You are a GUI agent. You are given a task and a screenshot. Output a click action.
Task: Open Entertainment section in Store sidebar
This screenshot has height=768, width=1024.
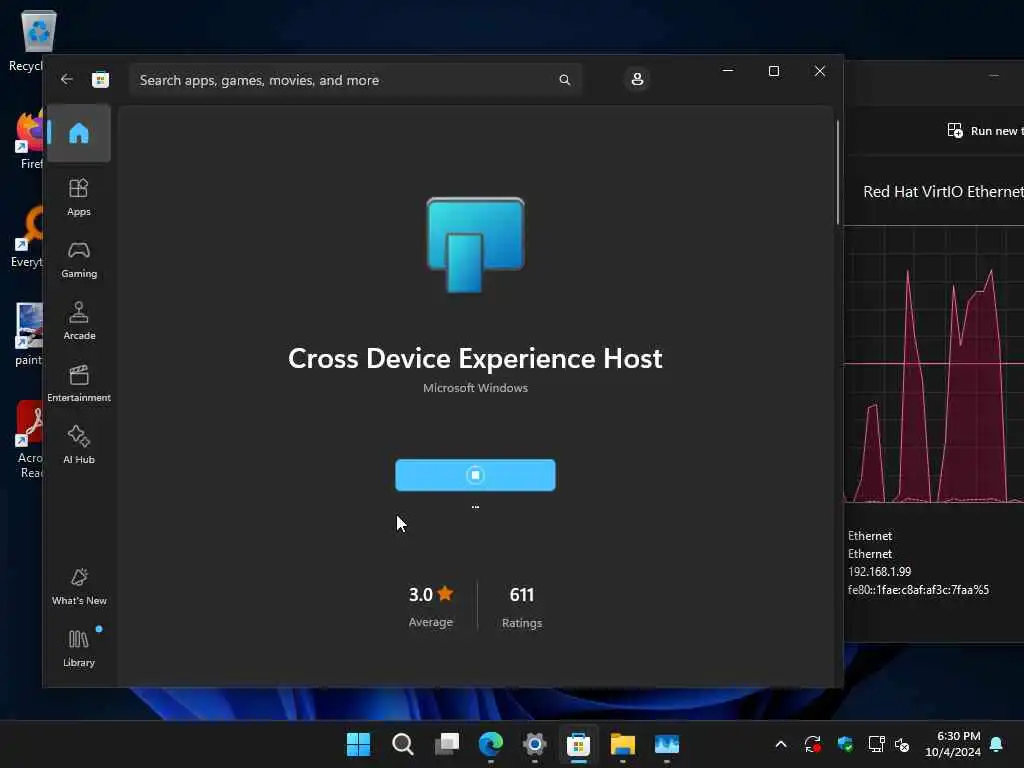(x=79, y=383)
